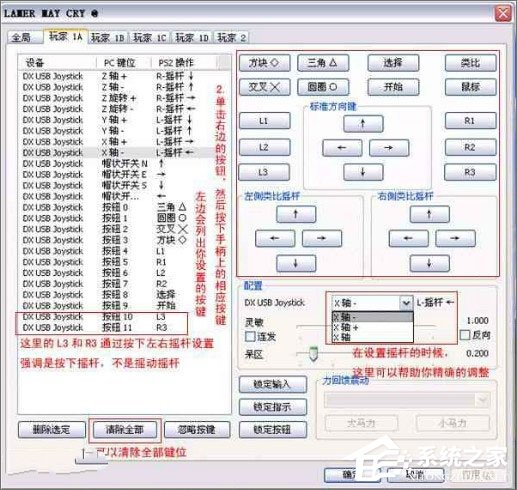Image resolution: width=517 pixels, height=490 pixels.
Task: Select row 'Z 轴 +' R-摇杆 down
Action: point(124,76)
